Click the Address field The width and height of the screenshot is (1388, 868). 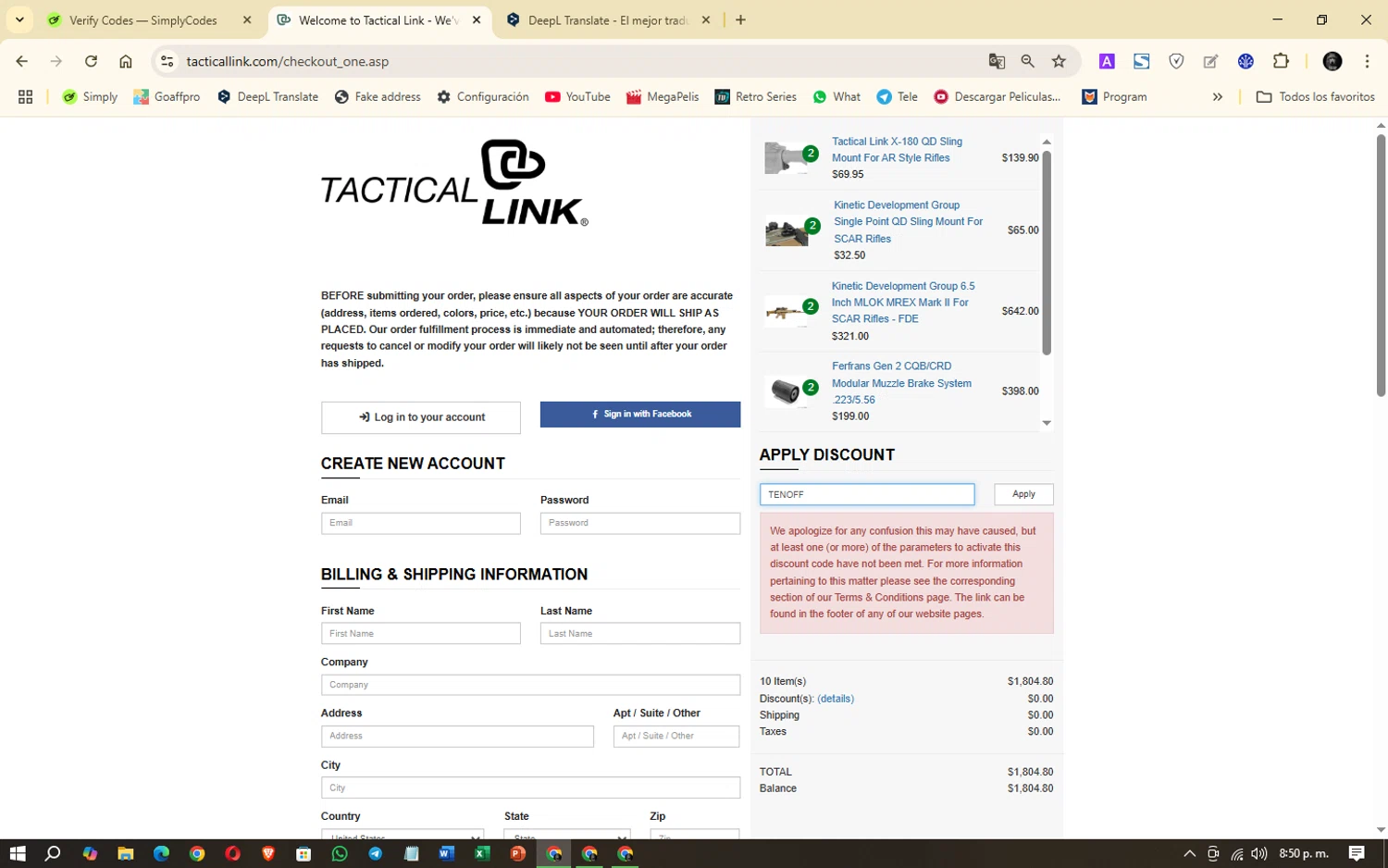point(457,736)
